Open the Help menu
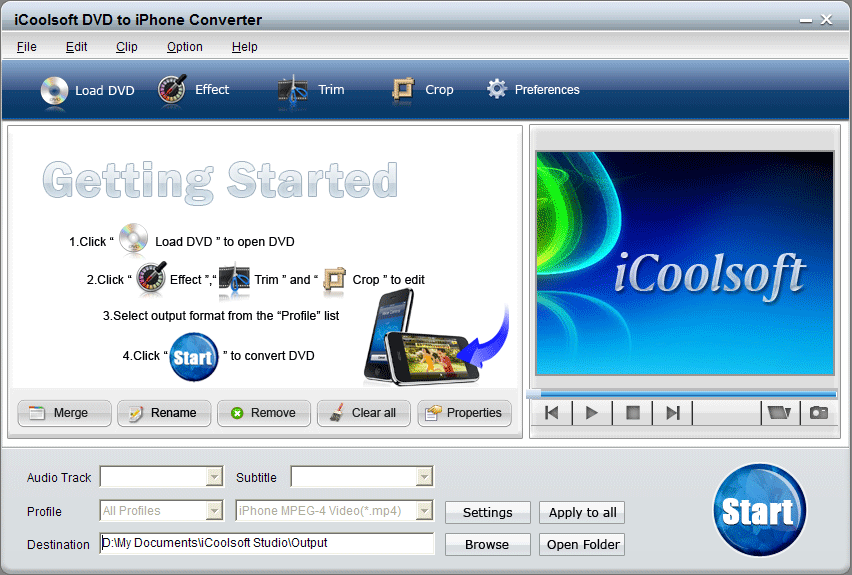The image size is (852, 575). (x=245, y=47)
